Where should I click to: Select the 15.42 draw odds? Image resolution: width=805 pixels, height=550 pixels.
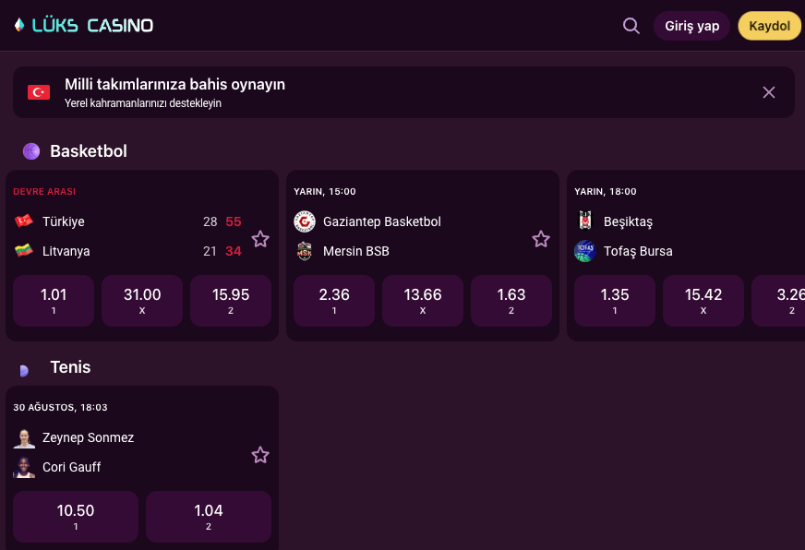[703, 301]
